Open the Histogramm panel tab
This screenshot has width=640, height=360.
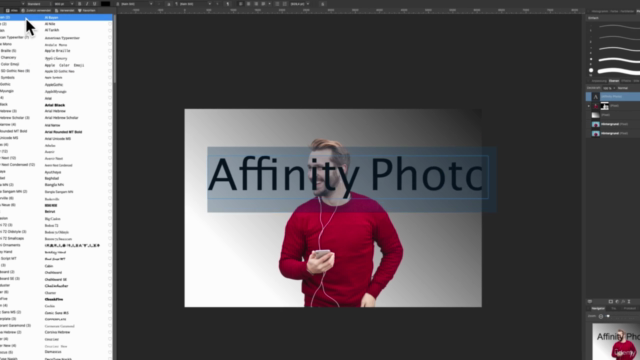coord(599,11)
